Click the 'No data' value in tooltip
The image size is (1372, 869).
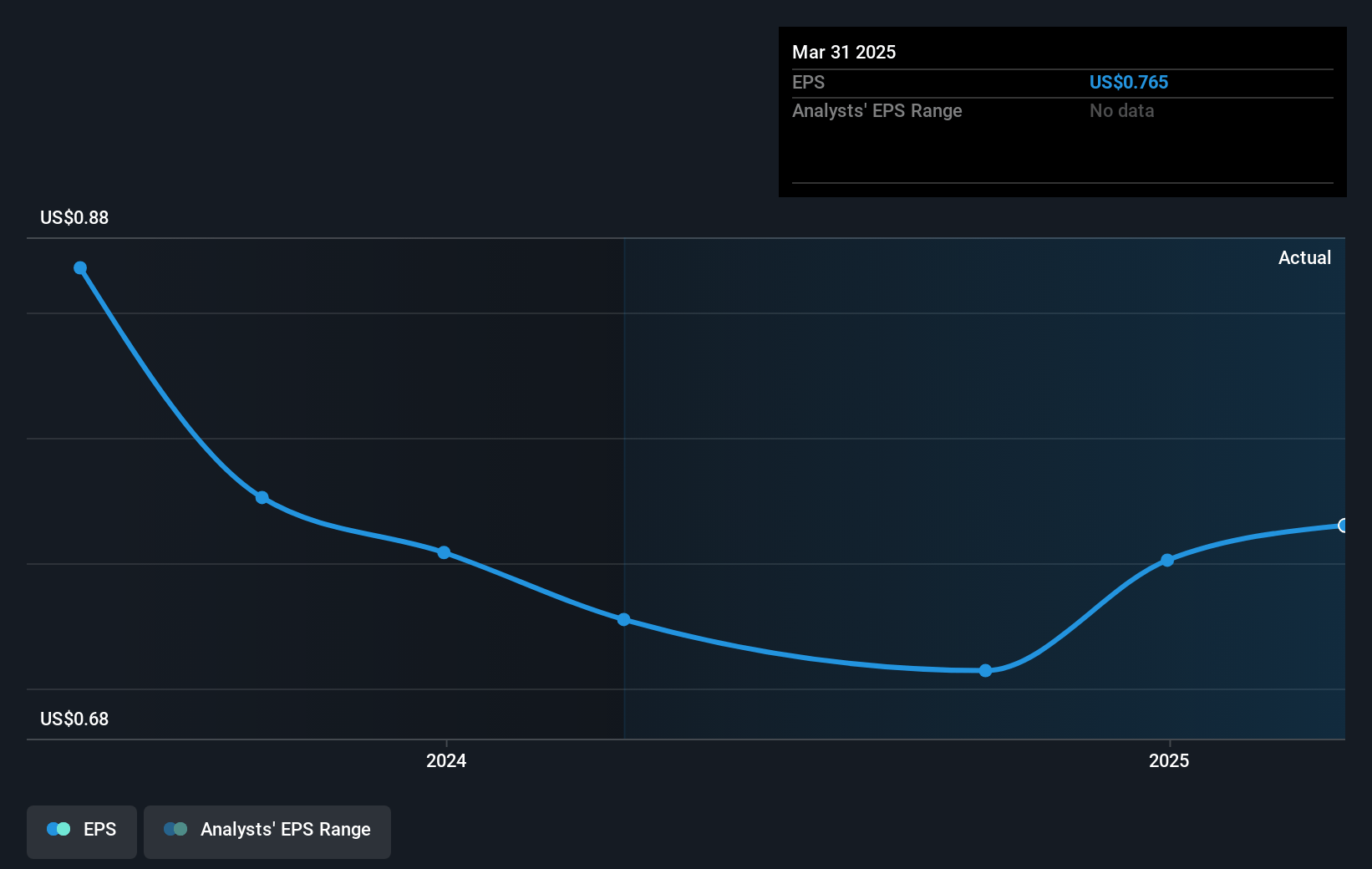pos(1121,110)
